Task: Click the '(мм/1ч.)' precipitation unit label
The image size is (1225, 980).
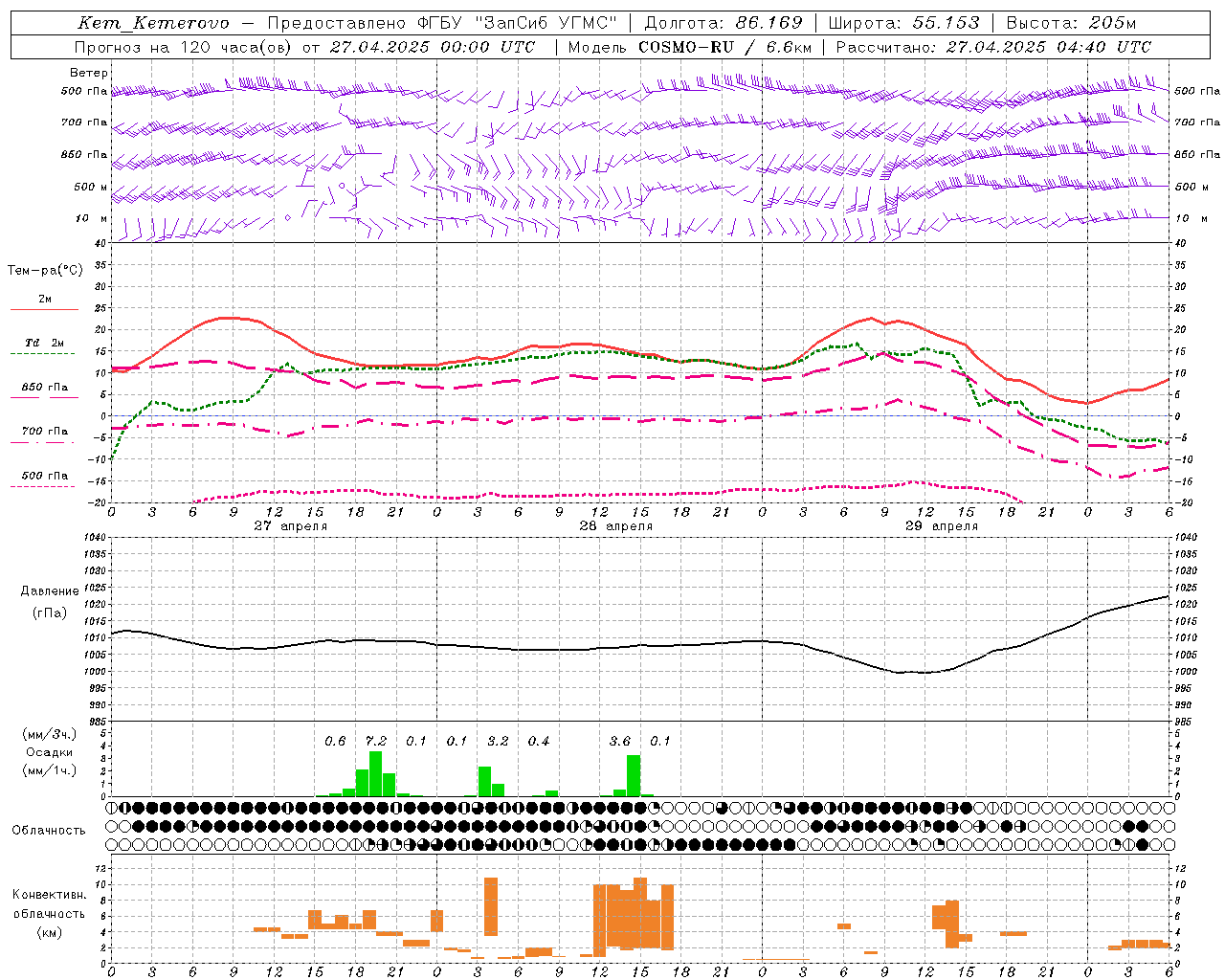Action: point(50,770)
